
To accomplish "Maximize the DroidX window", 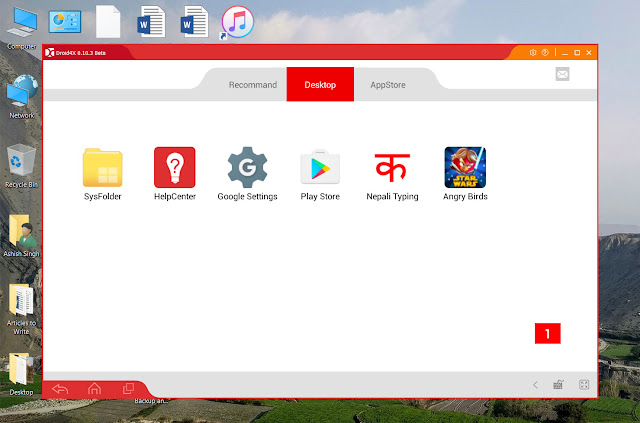I will pos(577,53).
